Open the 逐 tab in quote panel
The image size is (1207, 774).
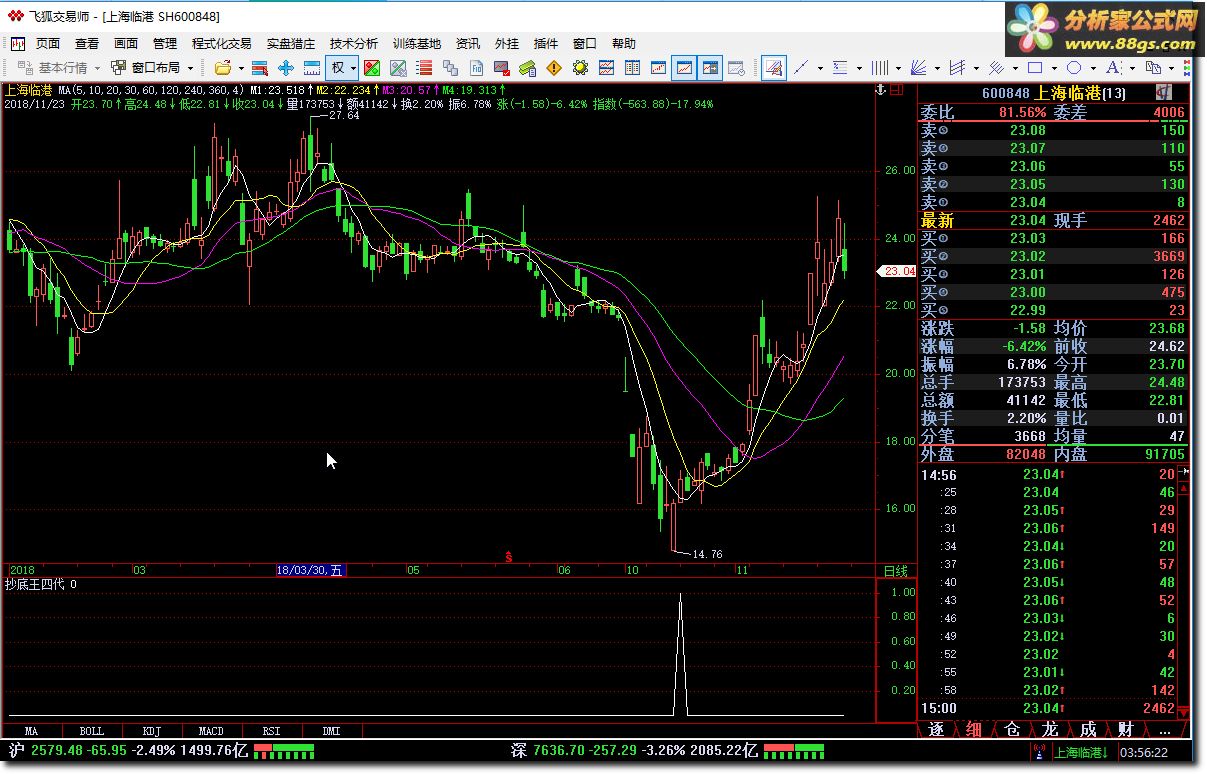click(x=936, y=730)
